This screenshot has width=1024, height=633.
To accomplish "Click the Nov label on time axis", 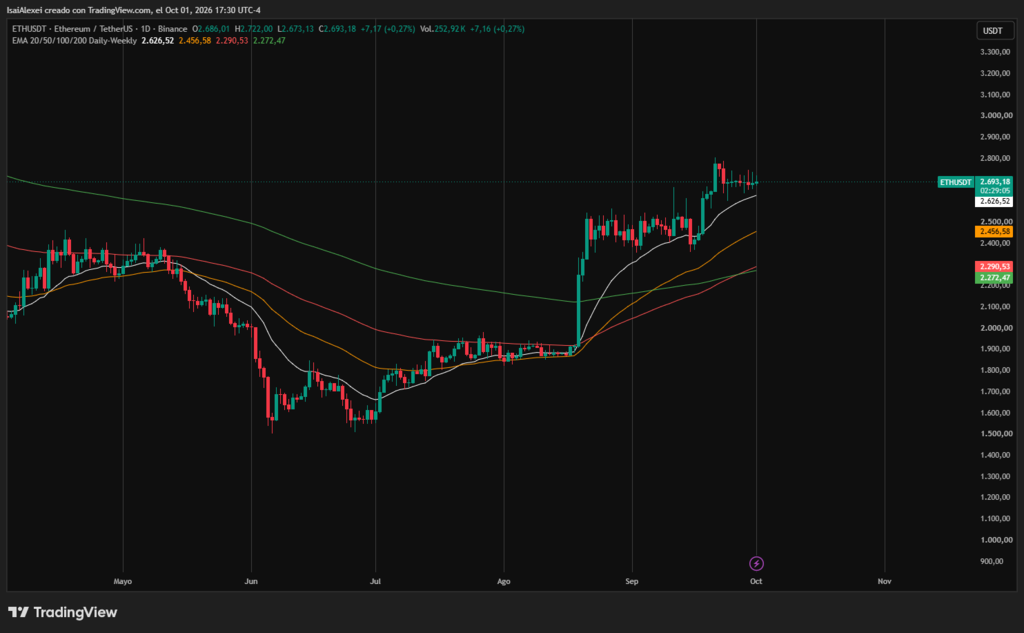I will click(884, 581).
